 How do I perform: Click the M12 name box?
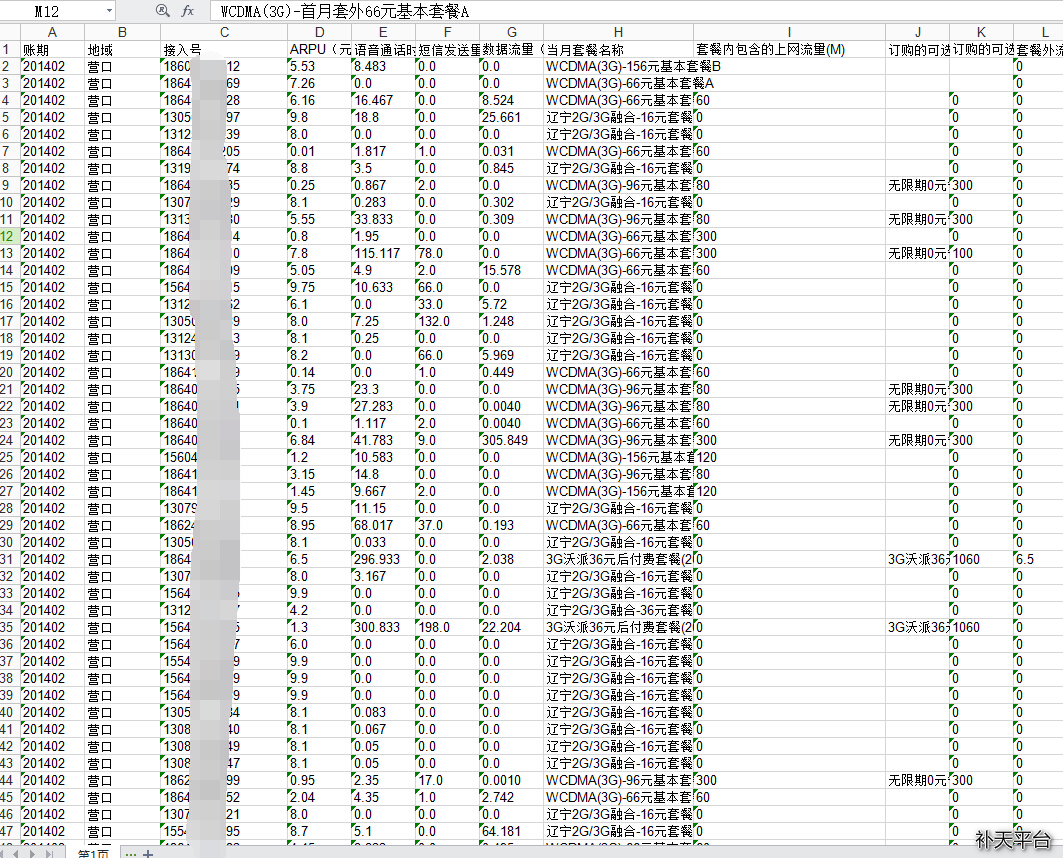point(50,11)
